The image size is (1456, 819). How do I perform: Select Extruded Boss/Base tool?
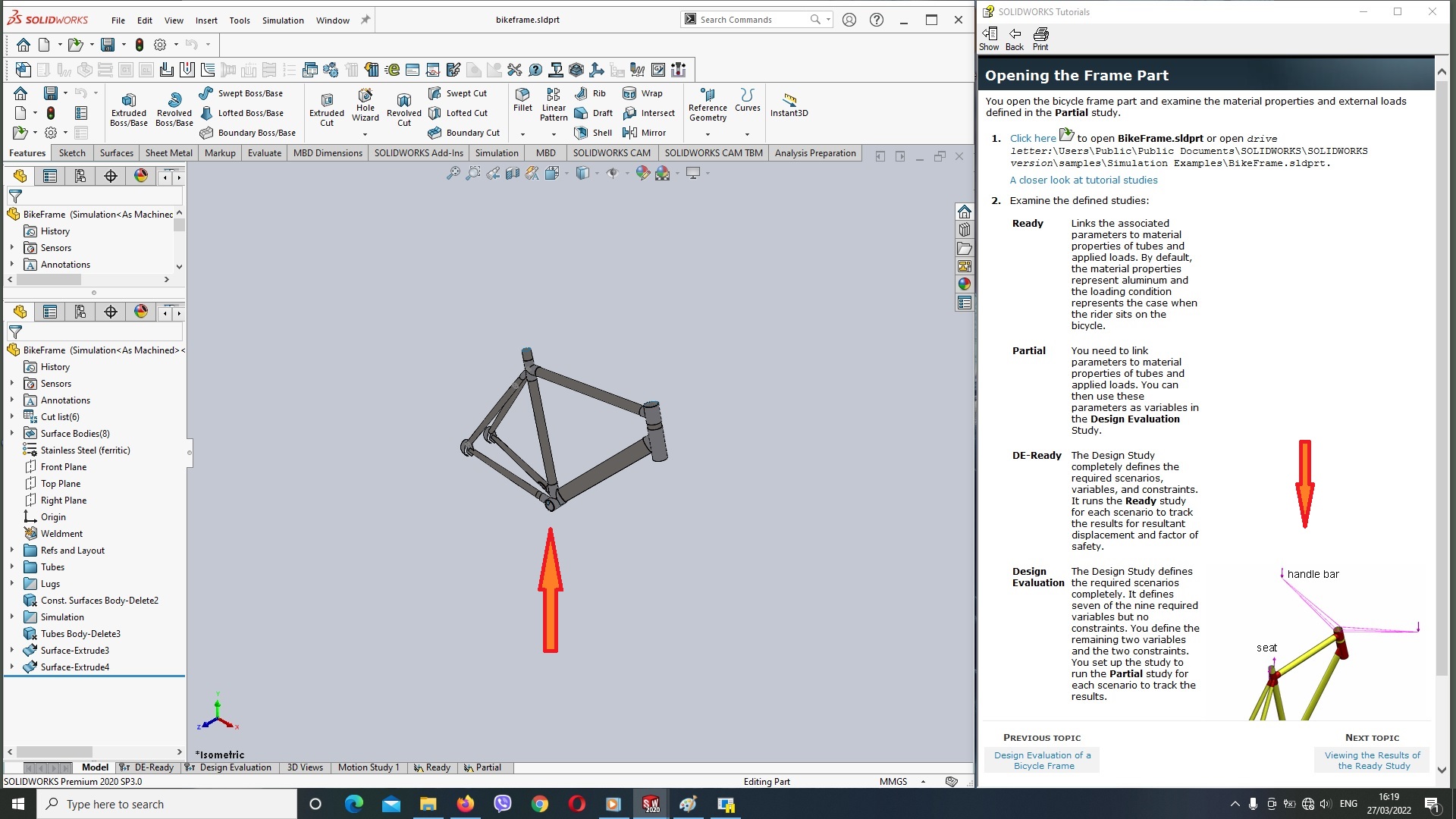[129, 109]
